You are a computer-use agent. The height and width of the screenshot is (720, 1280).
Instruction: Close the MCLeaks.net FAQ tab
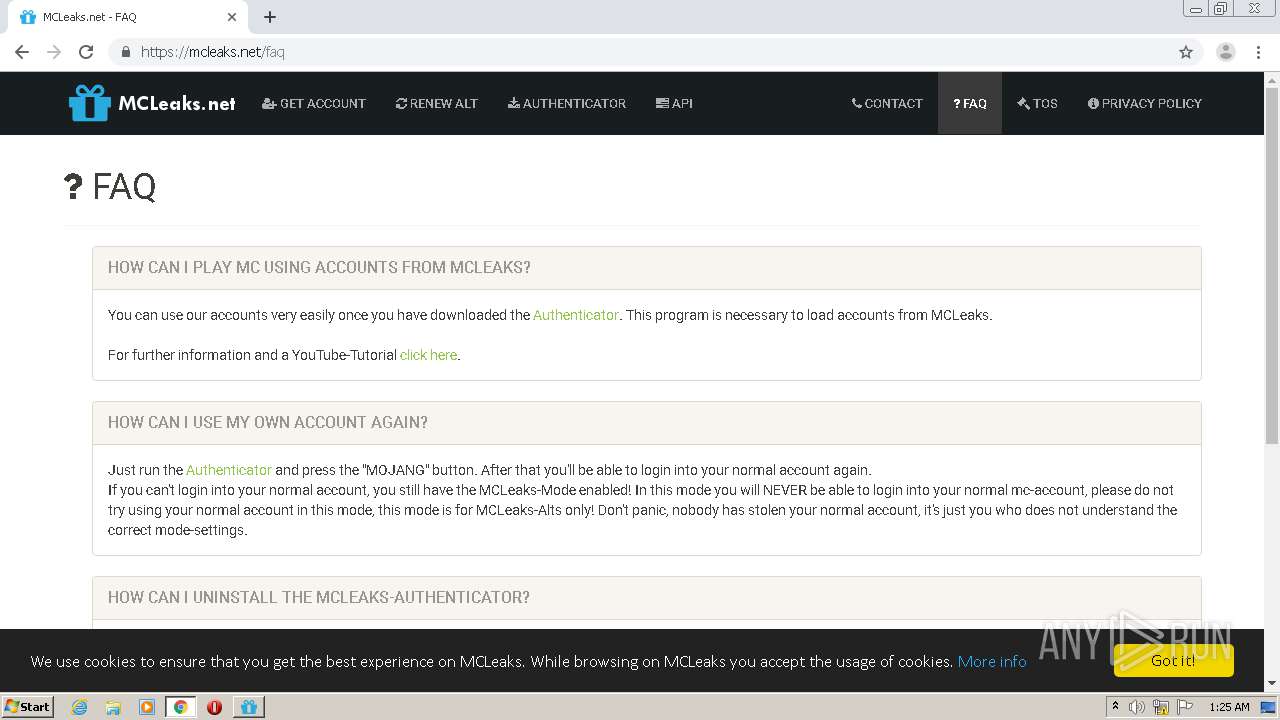coord(232,17)
